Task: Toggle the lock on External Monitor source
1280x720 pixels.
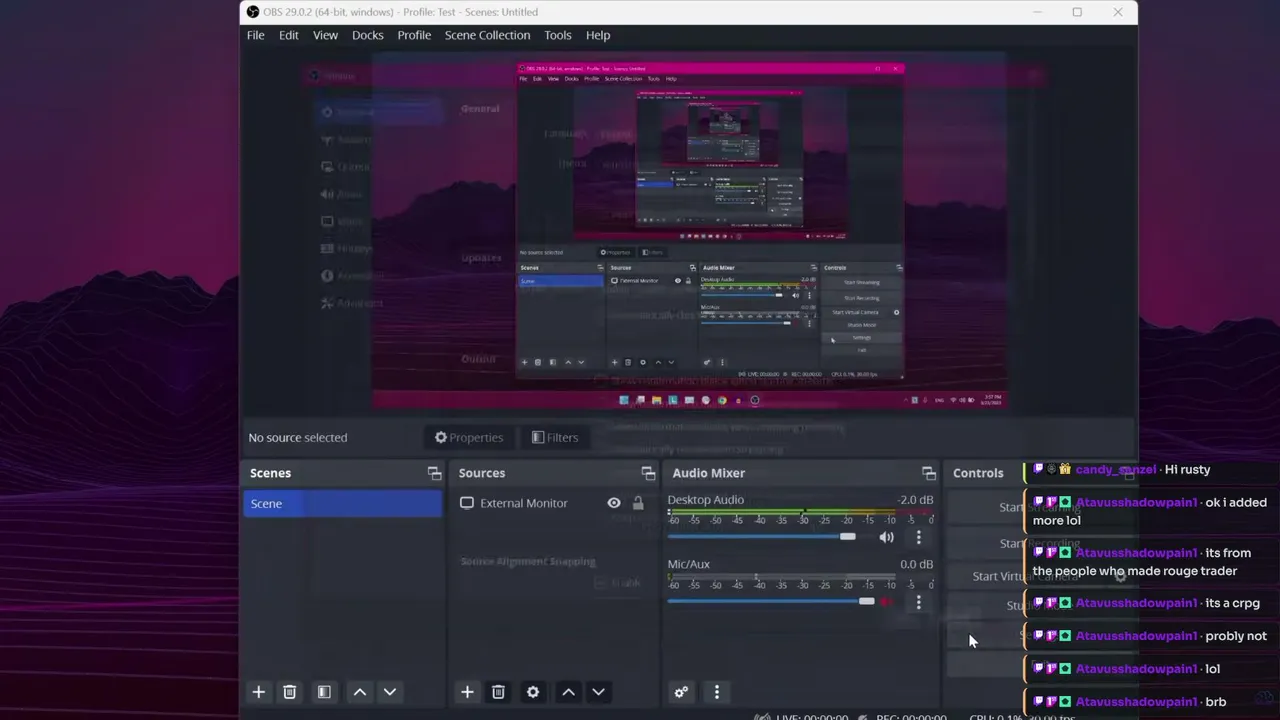Action: (638, 503)
